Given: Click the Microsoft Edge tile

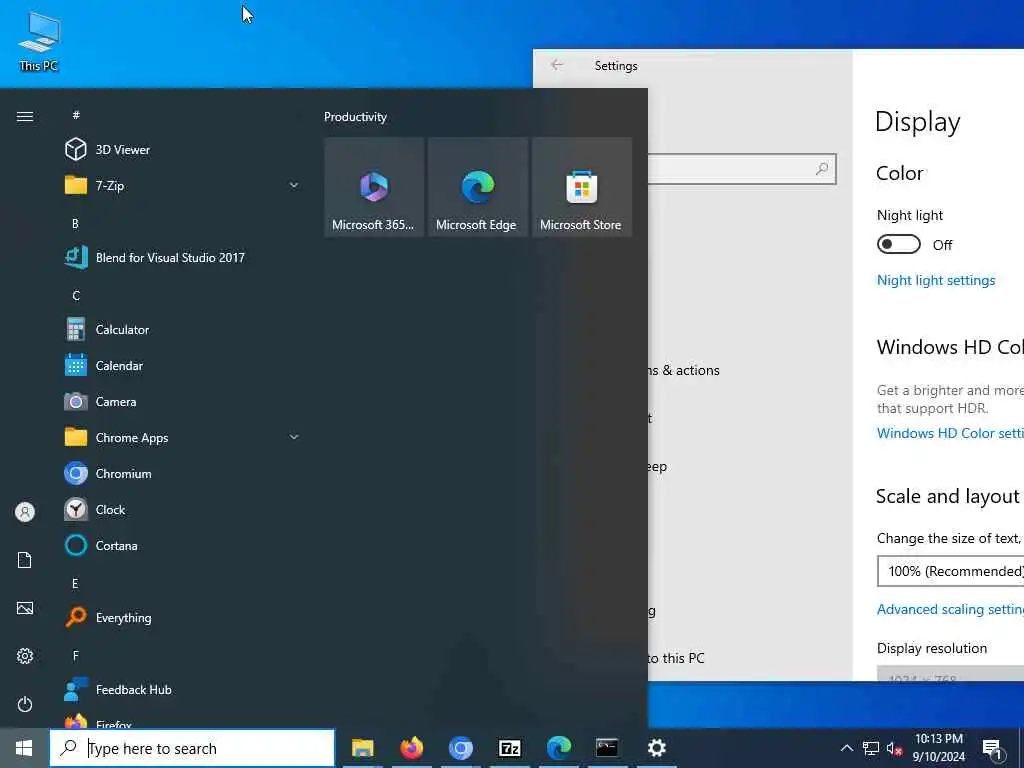Looking at the screenshot, I should 478,187.
